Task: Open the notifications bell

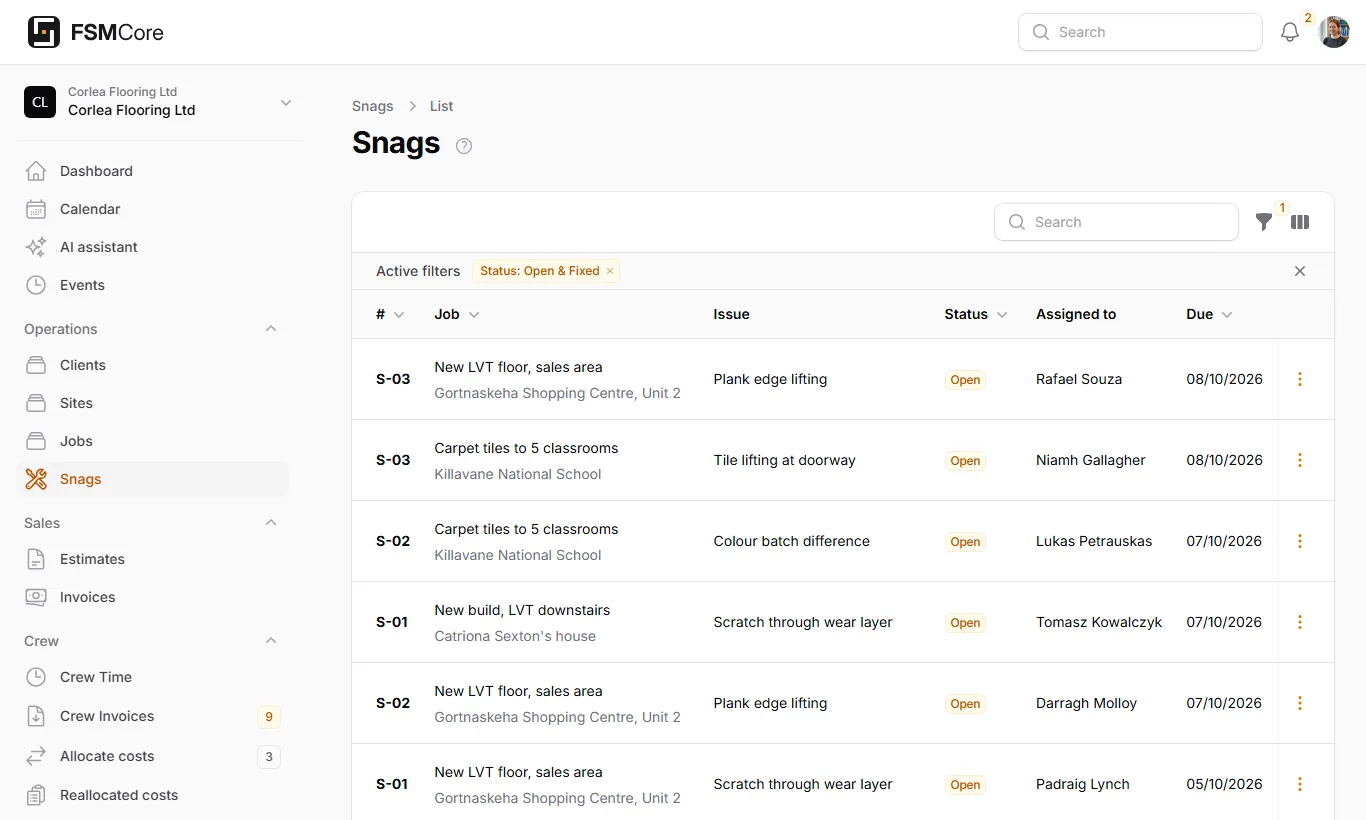Action: [1290, 32]
